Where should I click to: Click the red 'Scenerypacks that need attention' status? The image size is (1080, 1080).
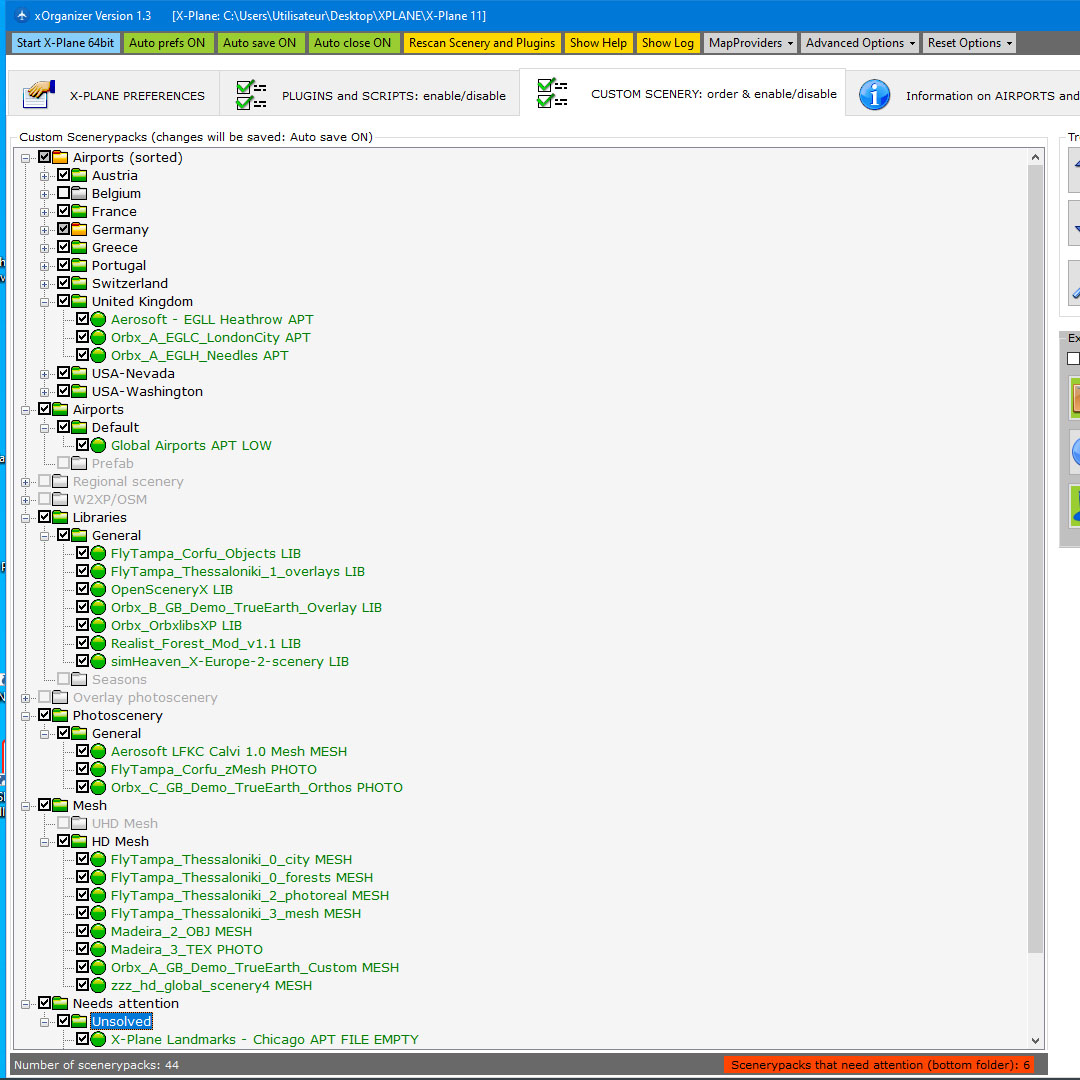880,1065
